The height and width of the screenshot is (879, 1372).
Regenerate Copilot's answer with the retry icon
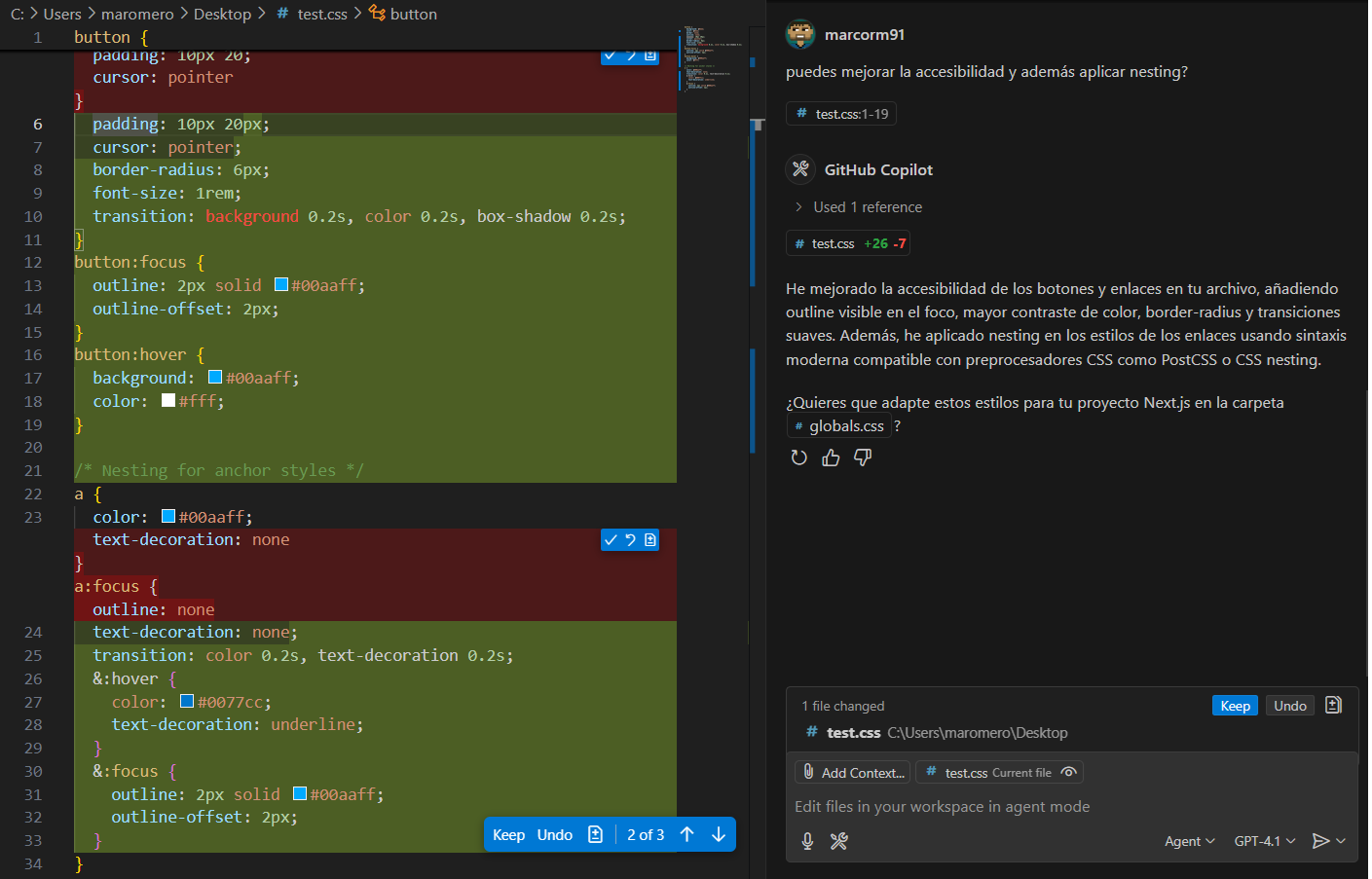click(x=798, y=457)
